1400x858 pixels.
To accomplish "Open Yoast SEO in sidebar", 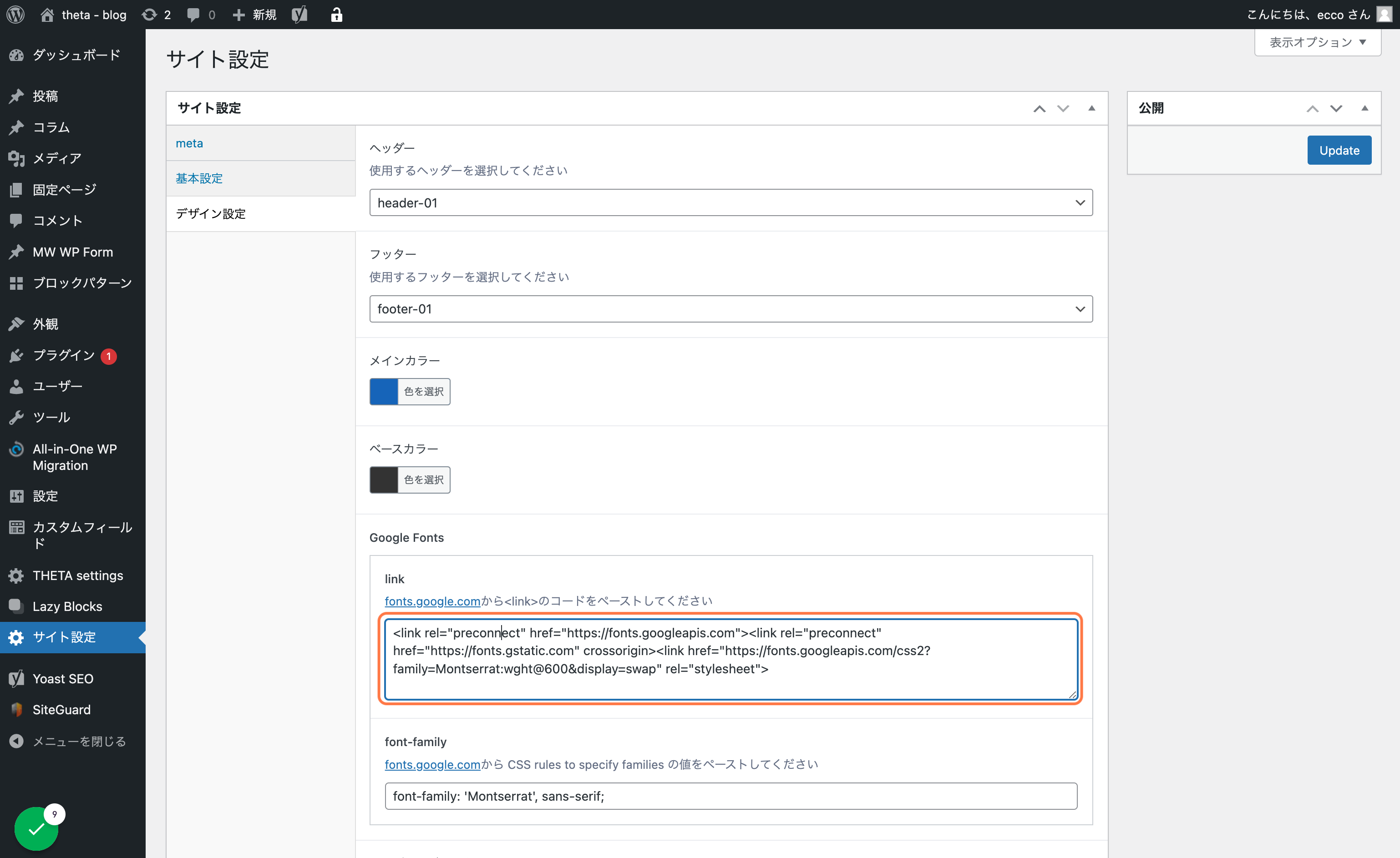I will pos(73,679).
